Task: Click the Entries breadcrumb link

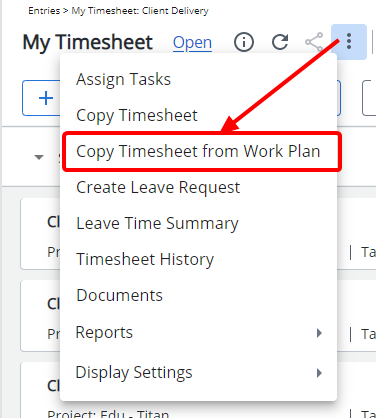Action: point(44,11)
